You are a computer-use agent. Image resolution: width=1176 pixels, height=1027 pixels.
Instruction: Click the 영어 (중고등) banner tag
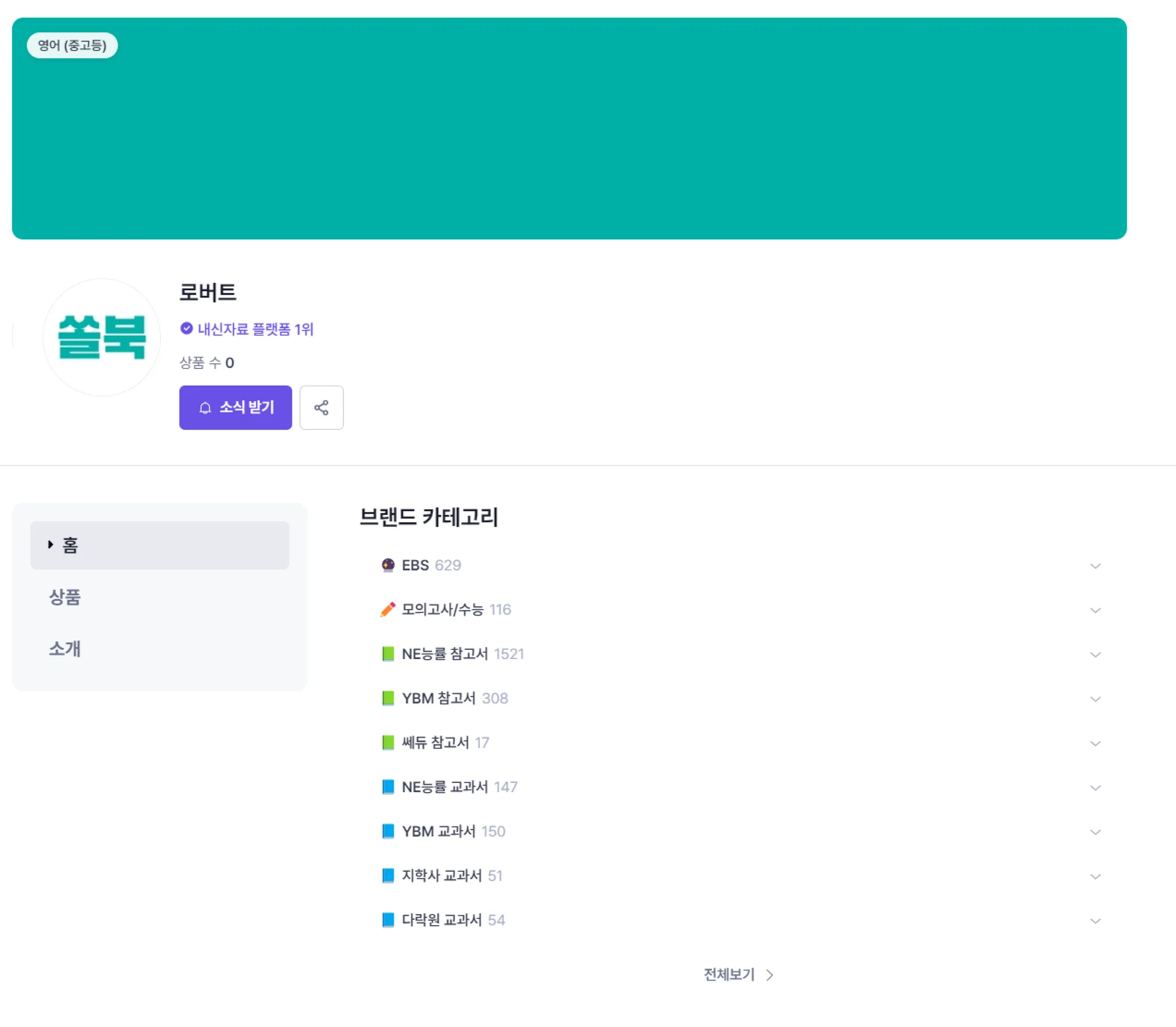click(x=72, y=45)
